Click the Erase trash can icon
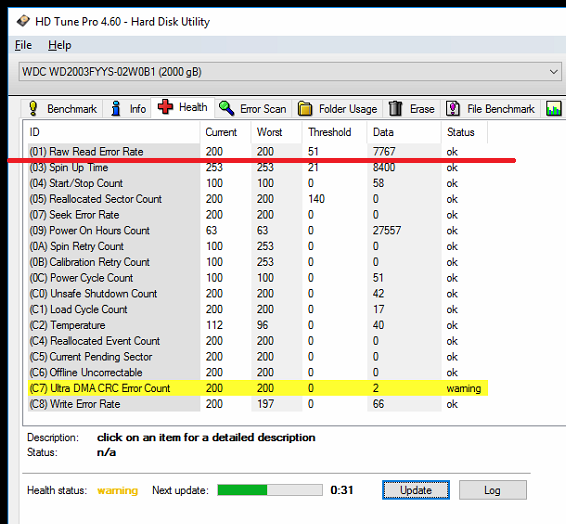The width and height of the screenshot is (566, 524). [x=395, y=108]
